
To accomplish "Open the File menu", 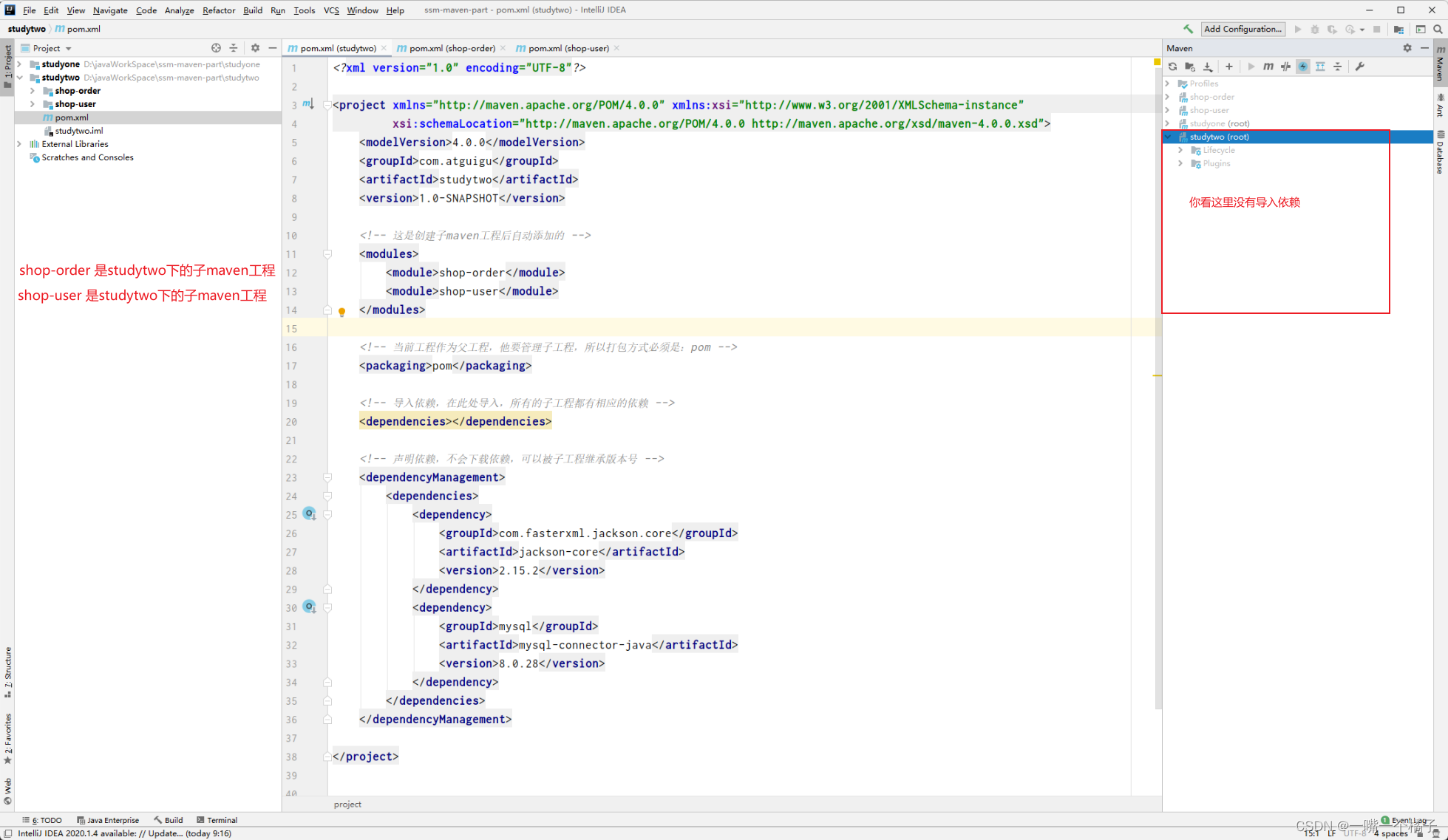I will click(x=29, y=10).
